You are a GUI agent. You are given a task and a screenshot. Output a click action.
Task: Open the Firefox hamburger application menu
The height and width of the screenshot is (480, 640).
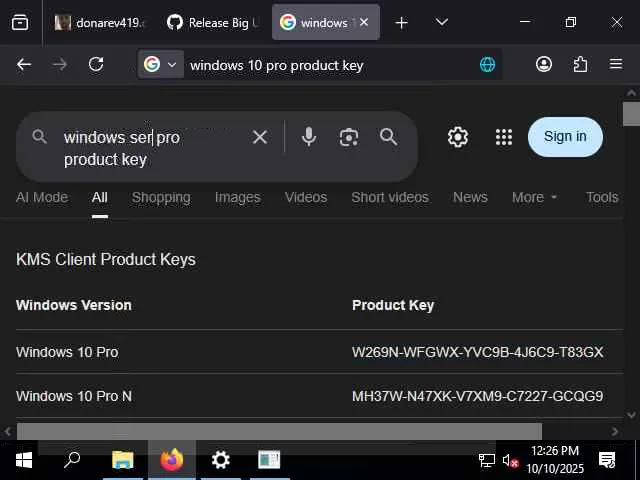(x=616, y=64)
